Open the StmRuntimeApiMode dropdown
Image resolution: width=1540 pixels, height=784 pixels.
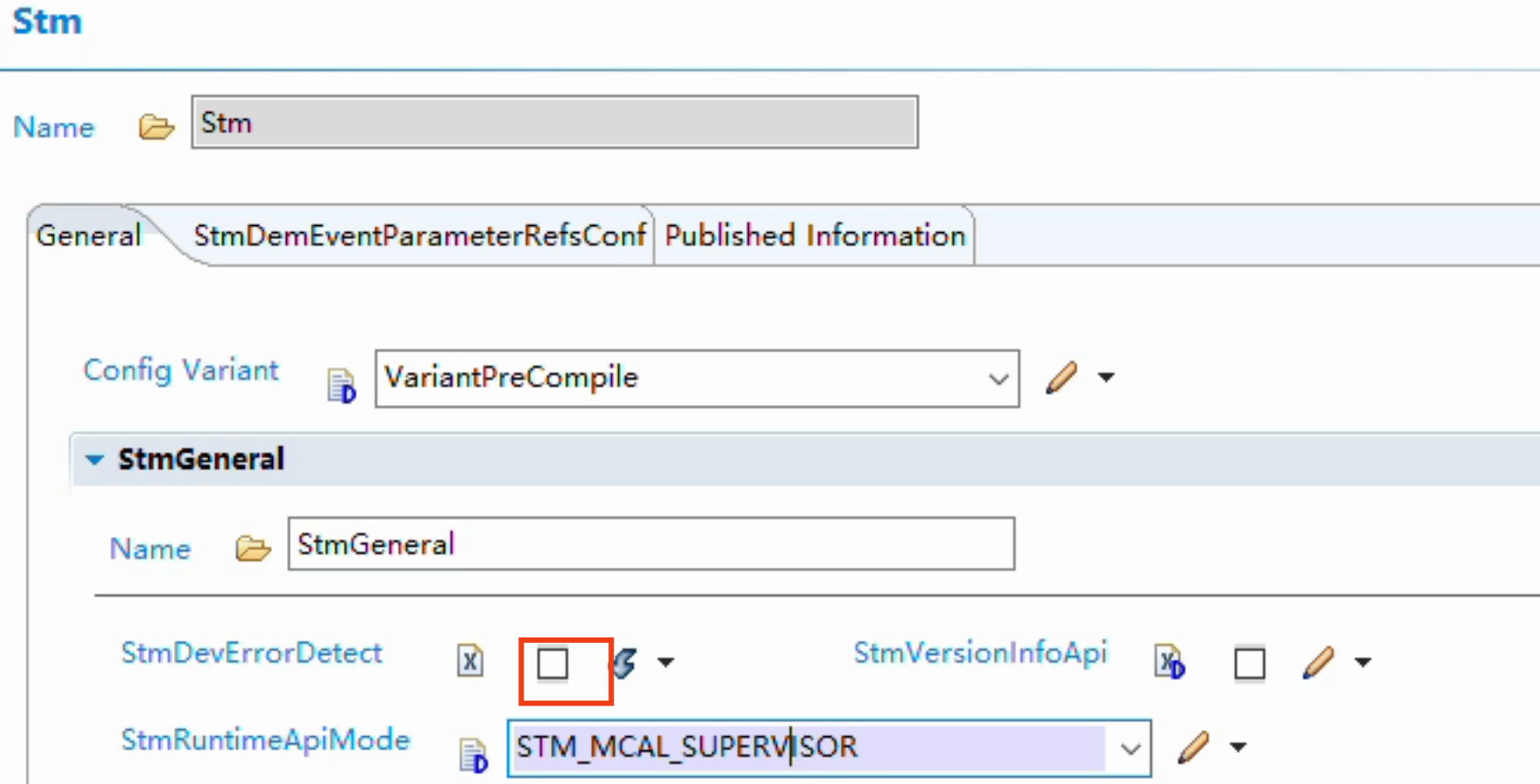pyautogui.click(x=1131, y=748)
